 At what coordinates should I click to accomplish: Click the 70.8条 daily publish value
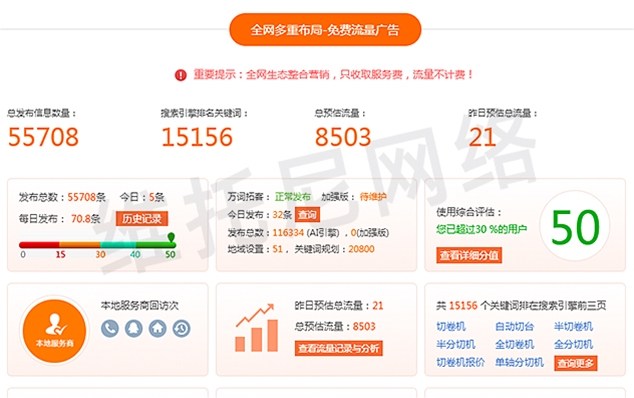86,219
